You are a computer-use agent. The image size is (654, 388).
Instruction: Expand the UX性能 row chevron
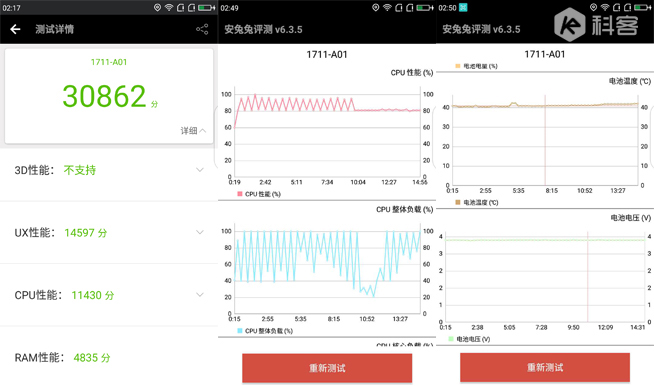pos(200,232)
